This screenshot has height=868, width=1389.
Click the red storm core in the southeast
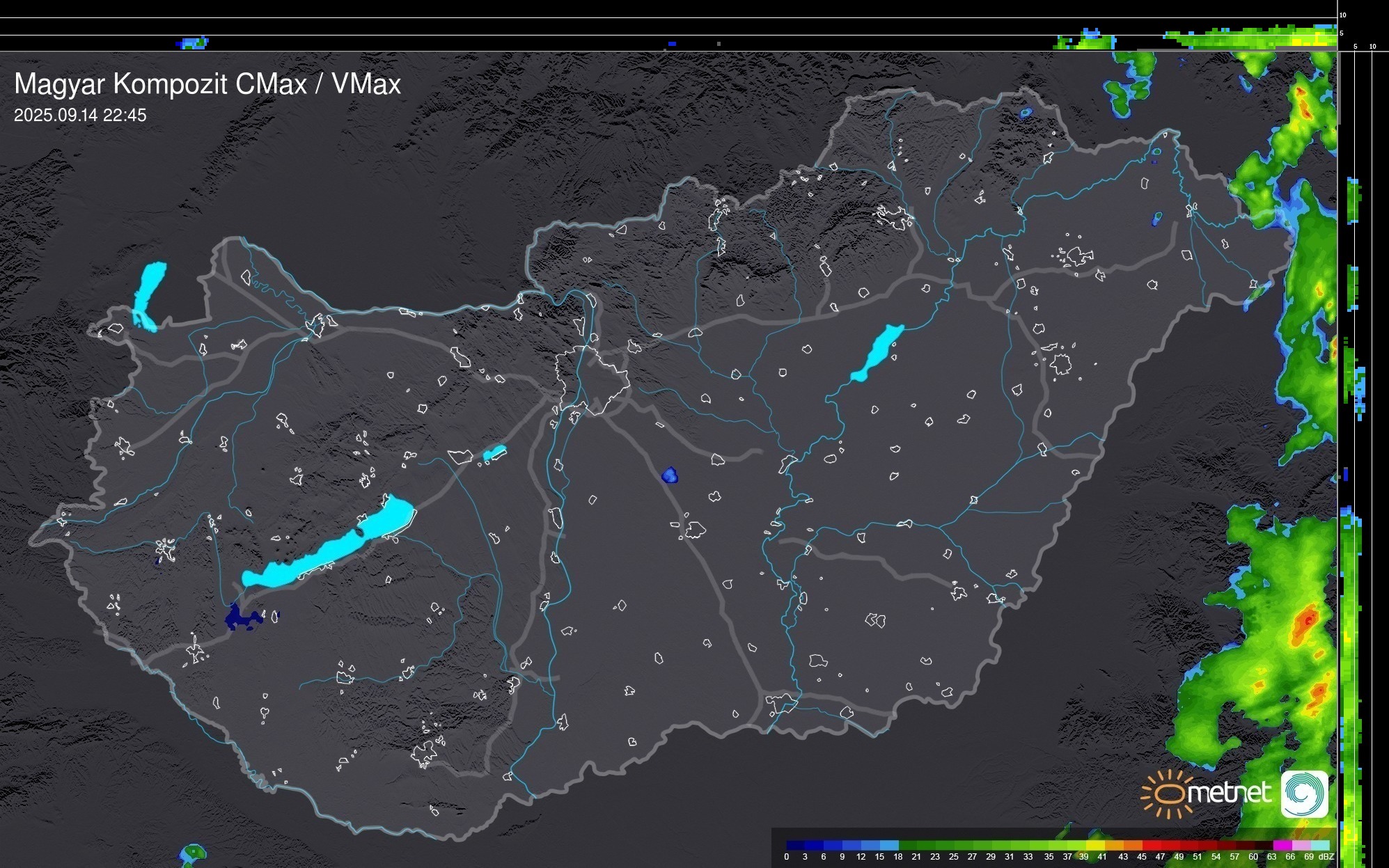pyautogui.click(x=1306, y=620)
